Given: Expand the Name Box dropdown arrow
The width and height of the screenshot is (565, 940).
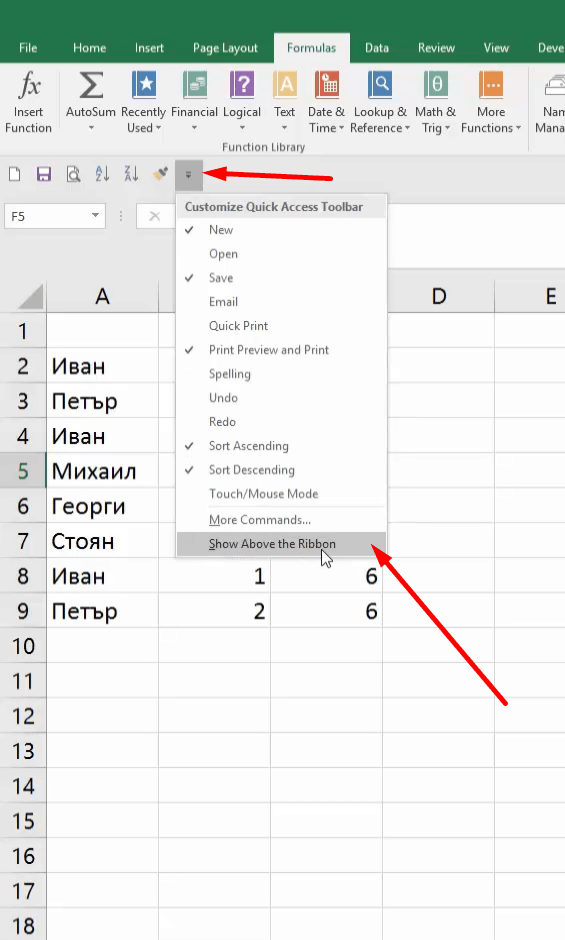Looking at the screenshot, I should point(95,216).
